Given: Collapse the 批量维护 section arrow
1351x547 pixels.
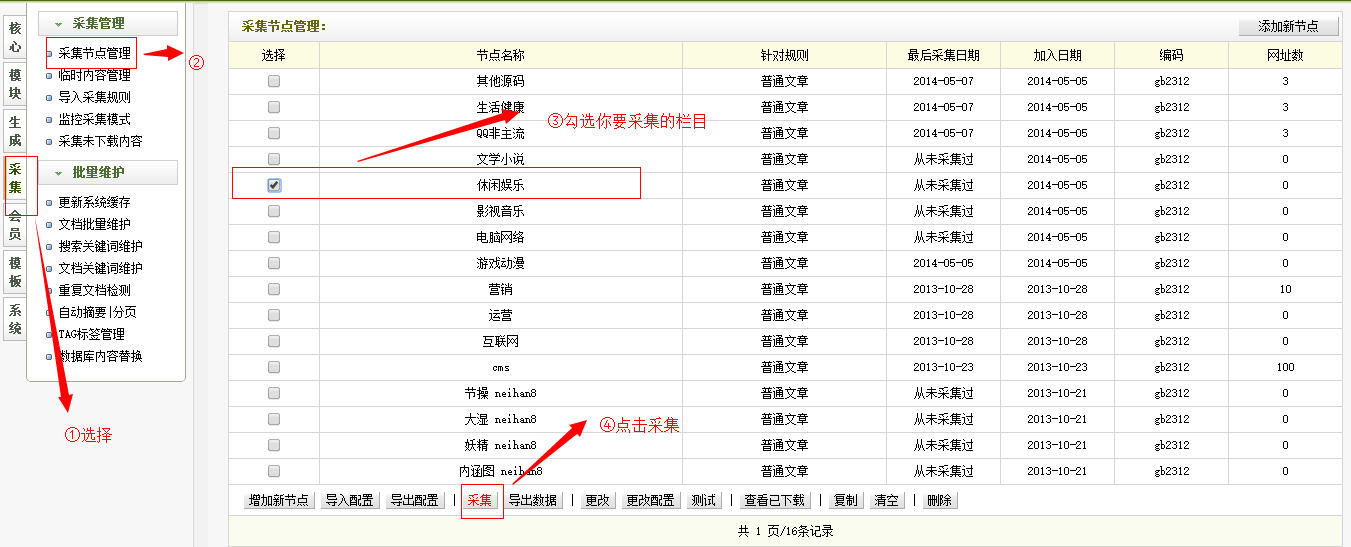Looking at the screenshot, I should (x=58, y=173).
